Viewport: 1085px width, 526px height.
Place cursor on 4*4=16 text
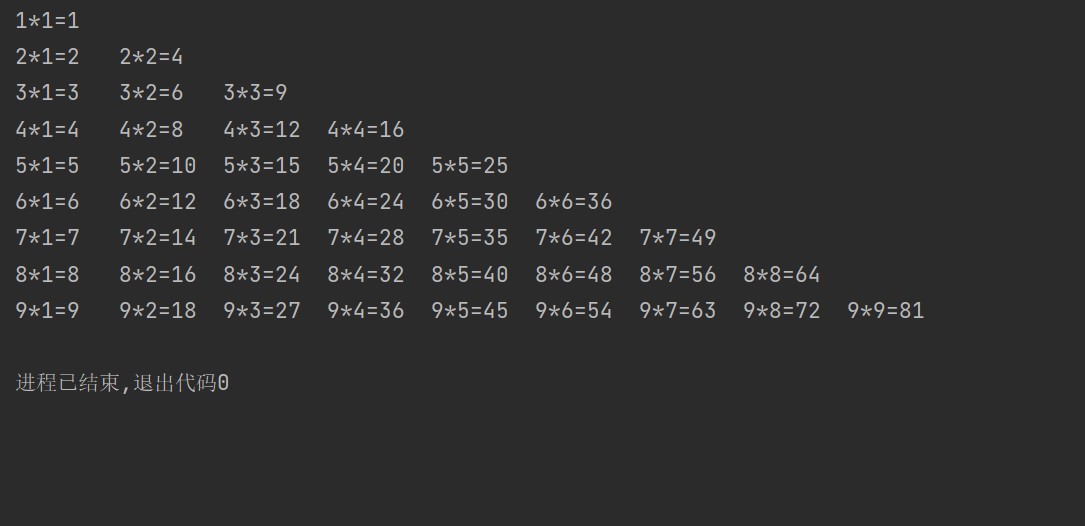(x=365, y=130)
